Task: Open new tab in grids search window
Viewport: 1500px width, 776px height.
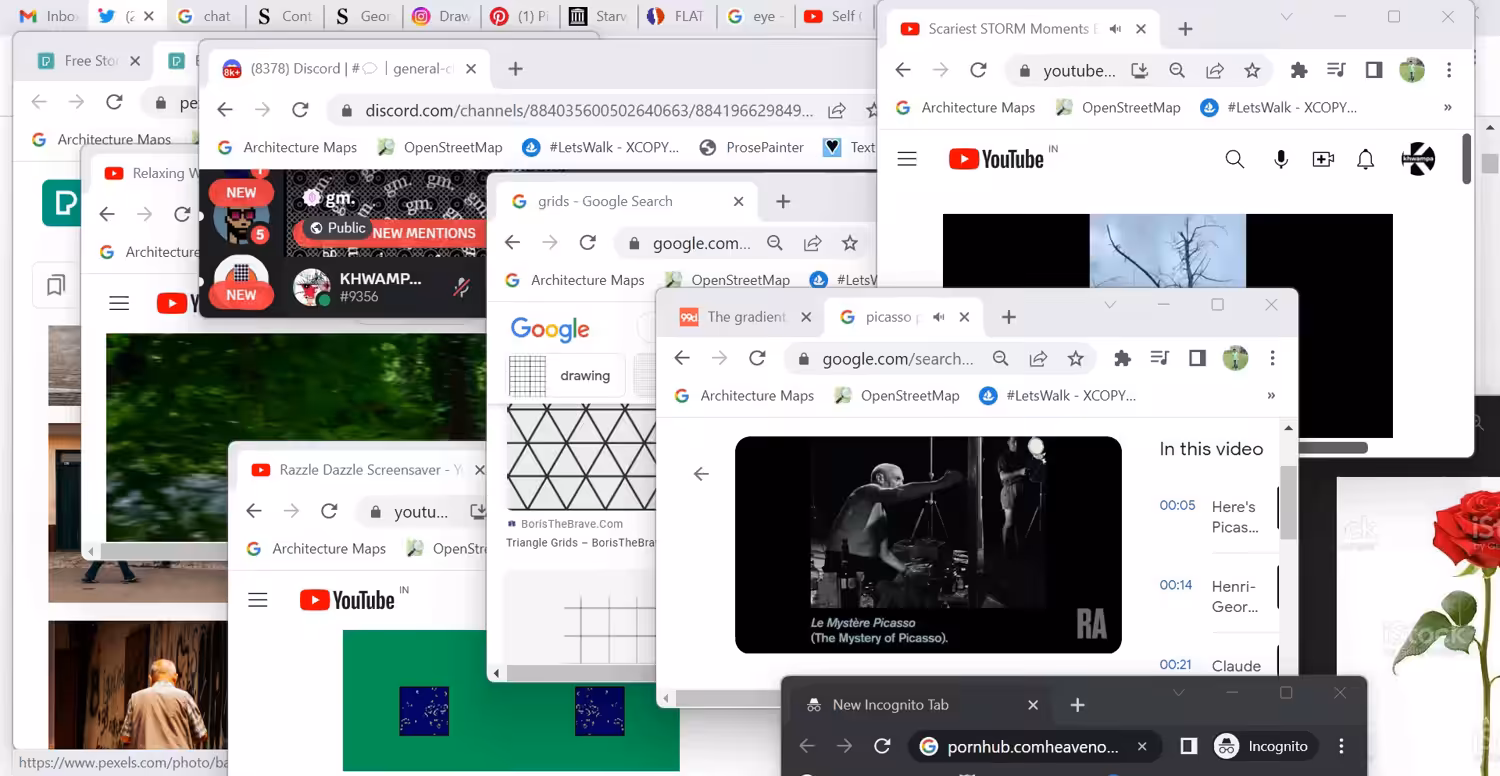Action: (x=783, y=201)
